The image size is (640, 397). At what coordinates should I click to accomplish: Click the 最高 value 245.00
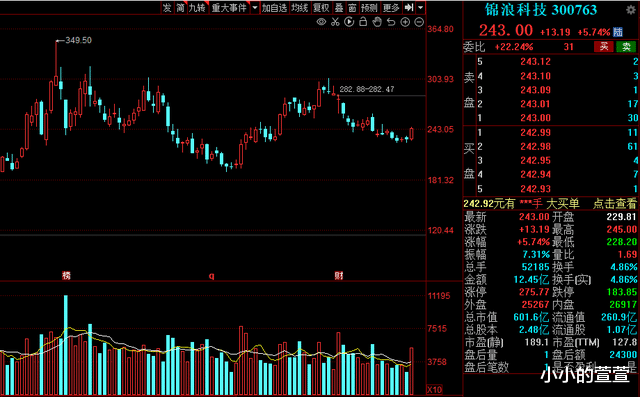coord(621,229)
